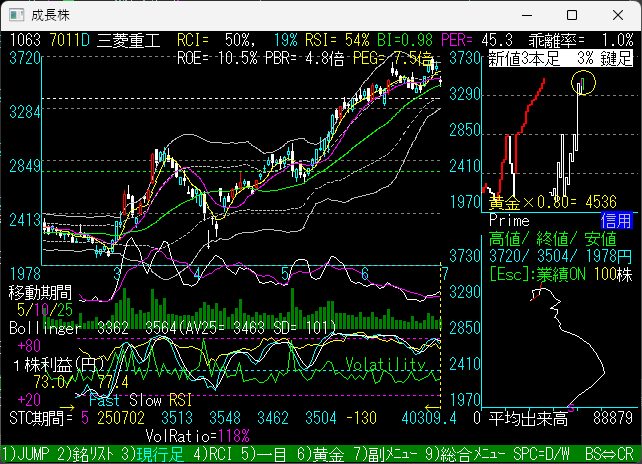The width and height of the screenshot is (642, 464).
Task: Click the Volatility label on oscillator
Action: click(x=385, y=364)
